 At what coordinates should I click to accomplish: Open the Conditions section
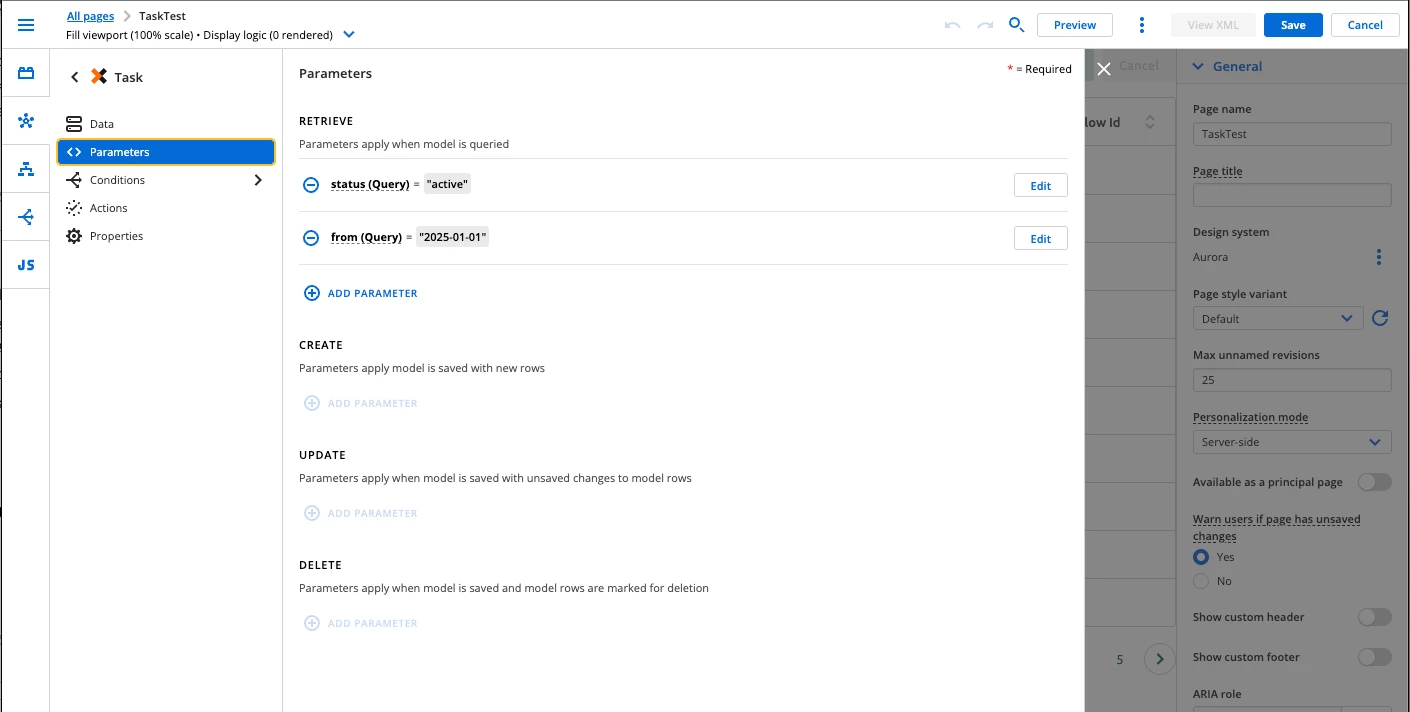point(166,180)
